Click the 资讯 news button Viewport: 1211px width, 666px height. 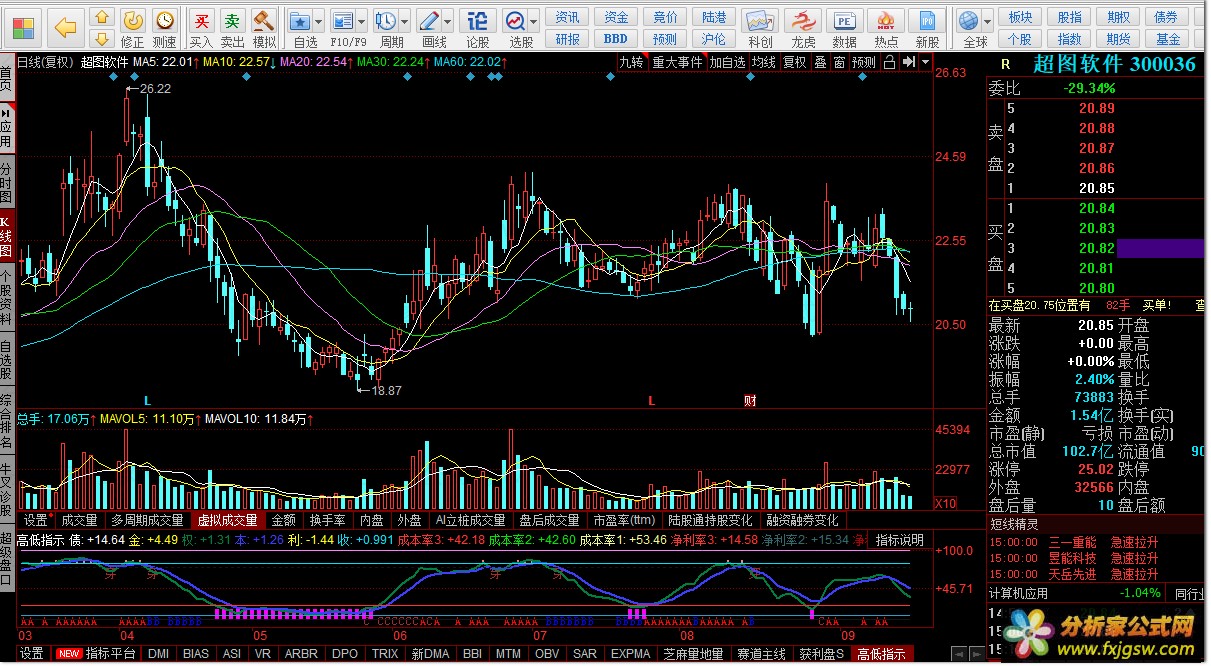tap(567, 18)
